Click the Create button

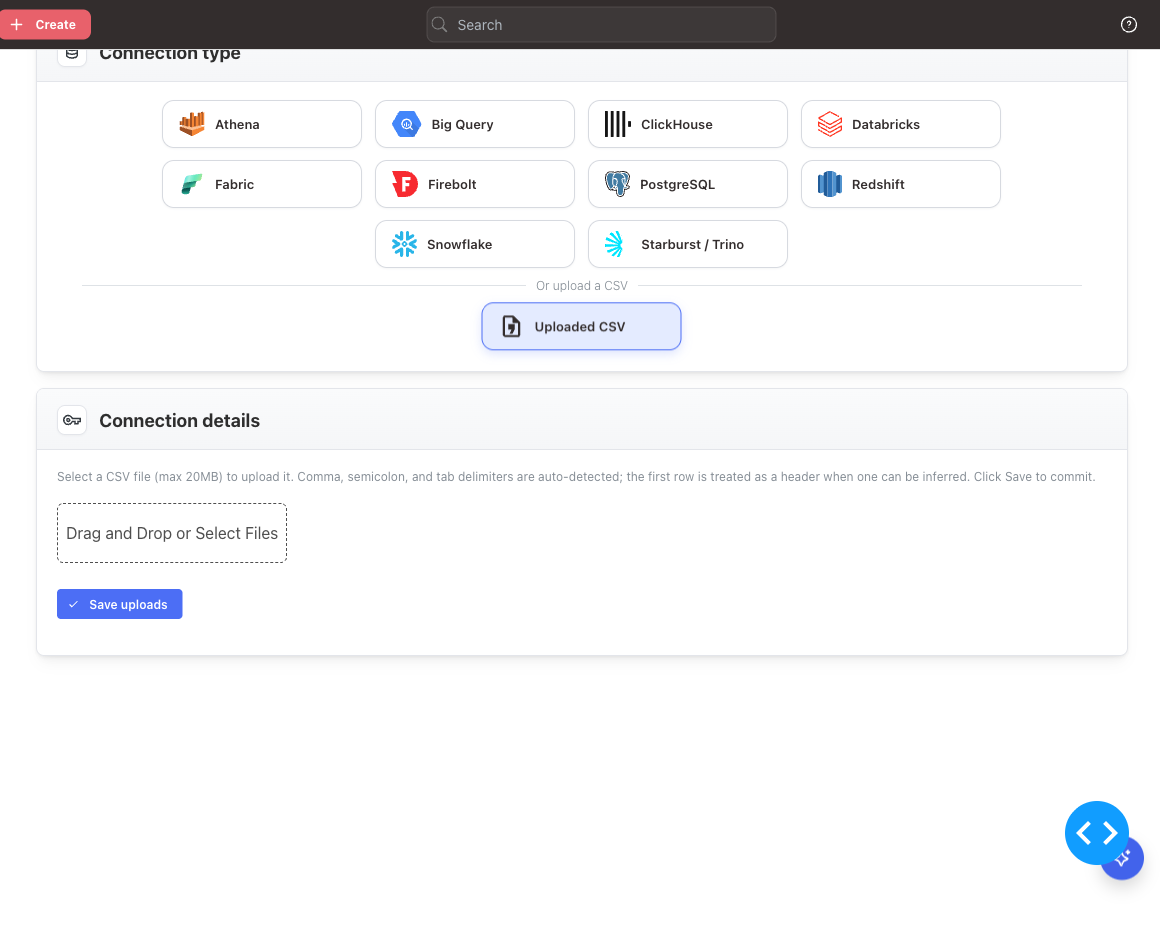tap(45, 24)
